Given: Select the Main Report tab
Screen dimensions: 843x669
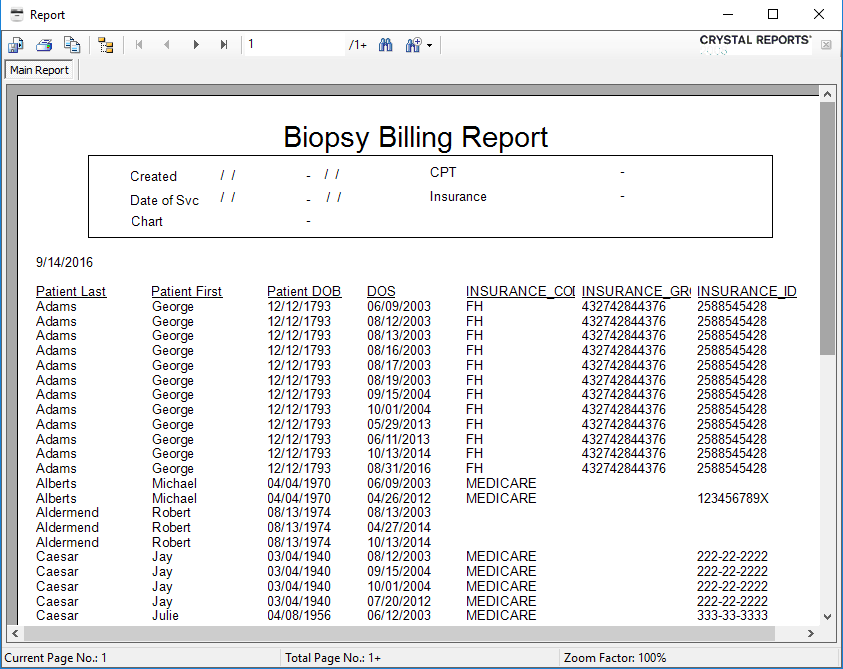Looking at the screenshot, I should [x=40, y=70].
